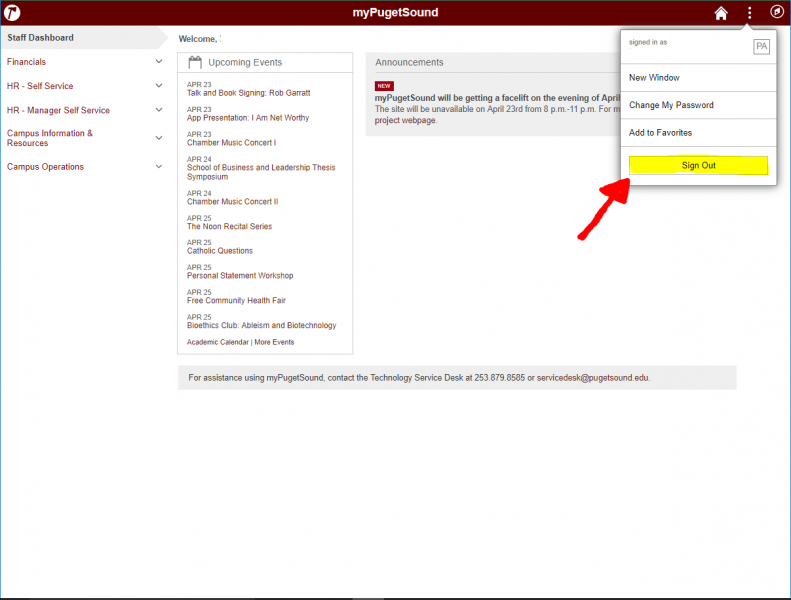
Task: Open School of Business Leadership Thesis Symposium
Action: click(261, 172)
